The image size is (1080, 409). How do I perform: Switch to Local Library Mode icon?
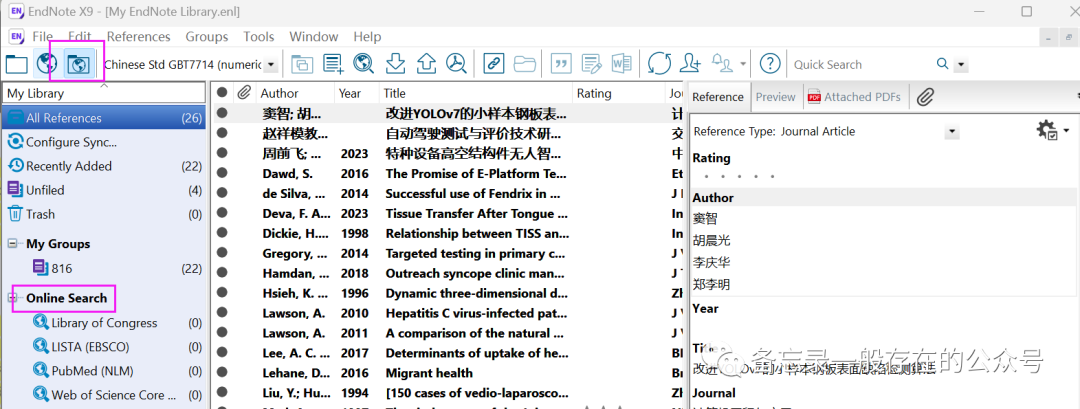click(17, 64)
